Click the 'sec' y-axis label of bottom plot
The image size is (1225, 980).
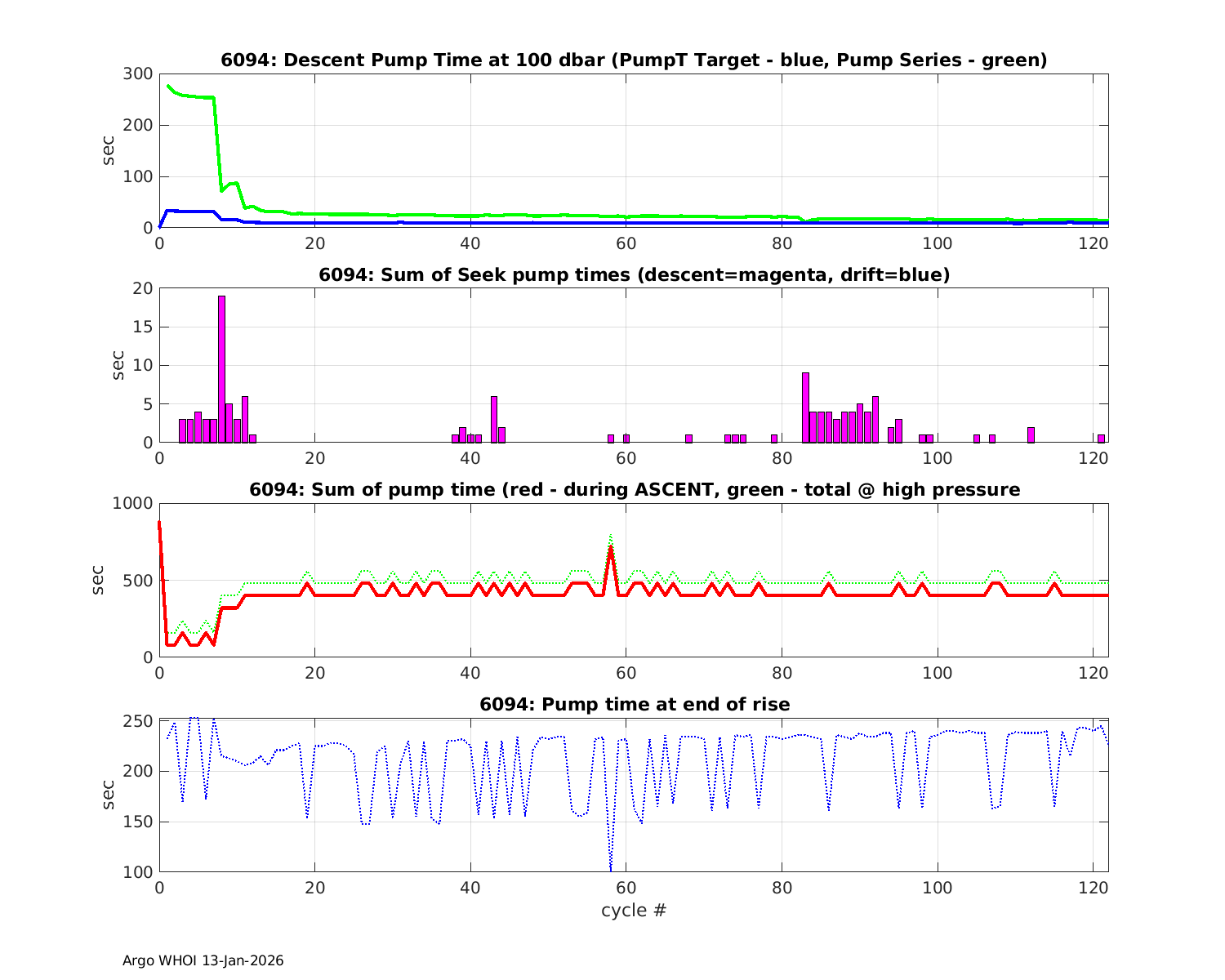pos(109,795)
